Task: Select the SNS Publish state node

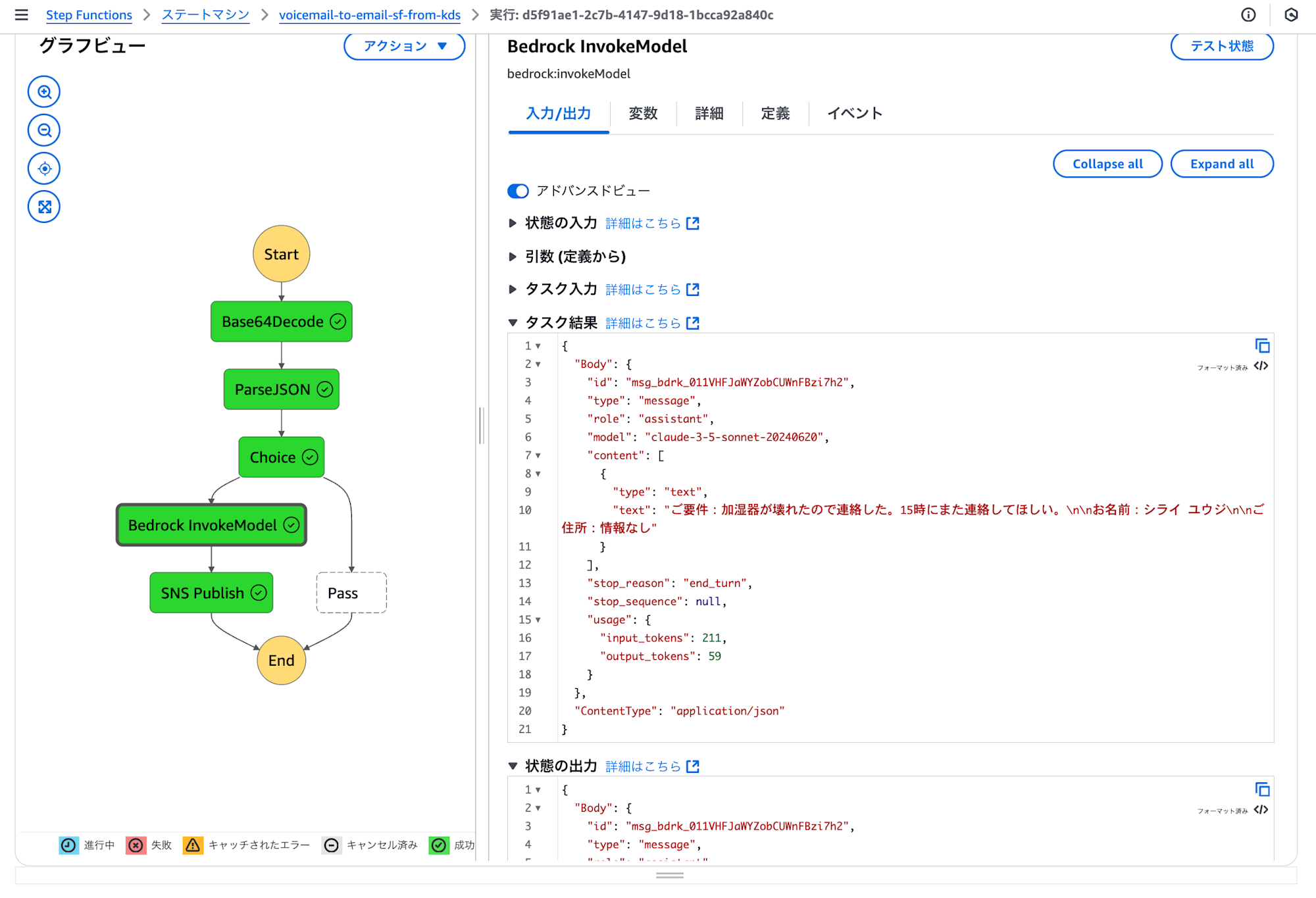Action: [x=211, y=593]
